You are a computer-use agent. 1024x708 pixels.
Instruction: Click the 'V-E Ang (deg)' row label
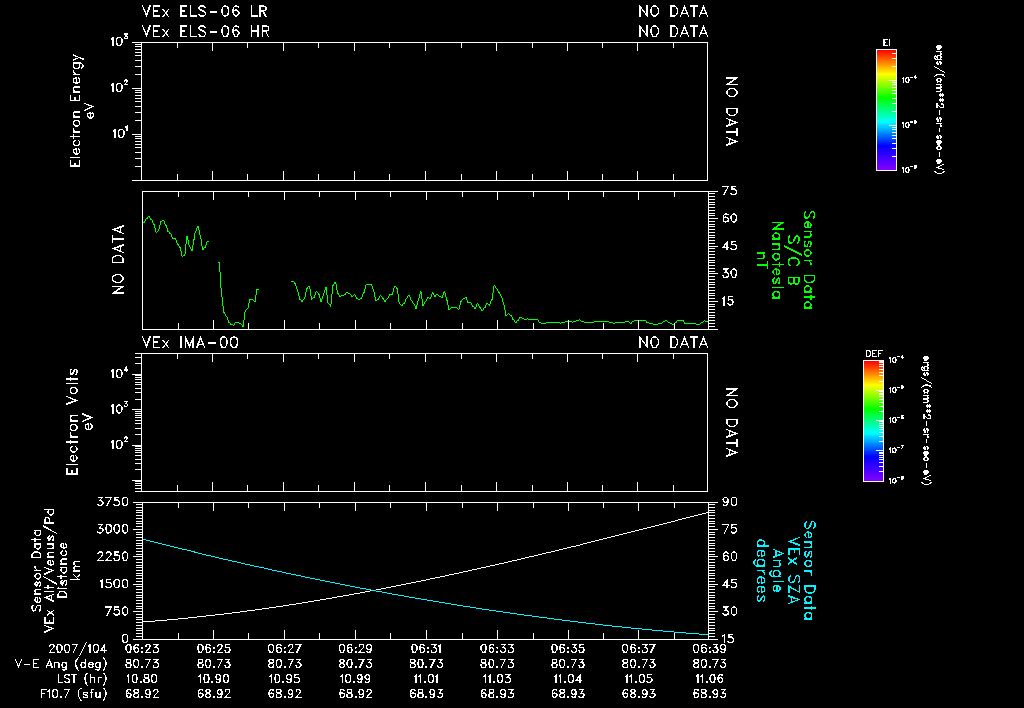pos(61,664)
